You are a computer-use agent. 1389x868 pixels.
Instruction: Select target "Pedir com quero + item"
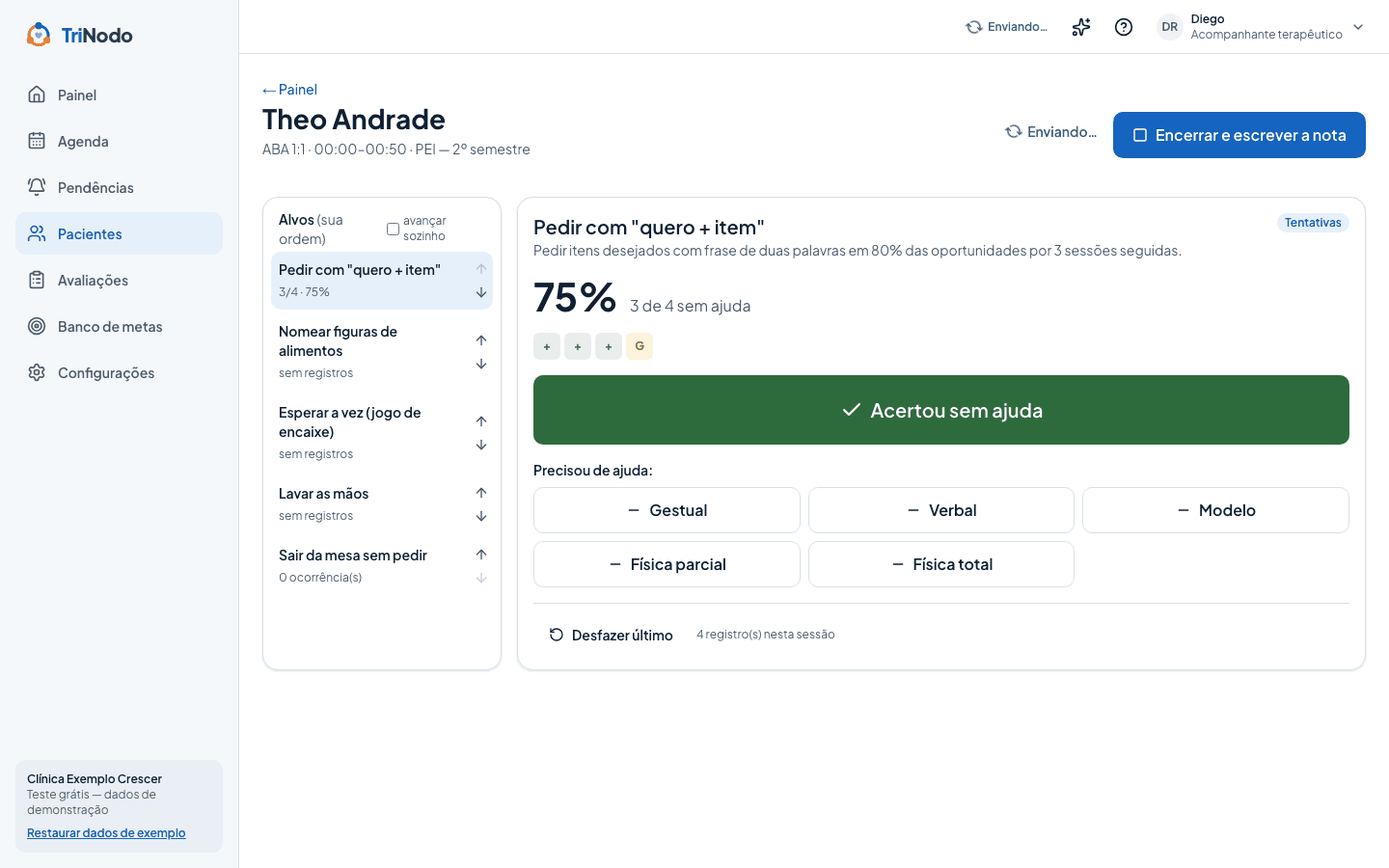372,281
